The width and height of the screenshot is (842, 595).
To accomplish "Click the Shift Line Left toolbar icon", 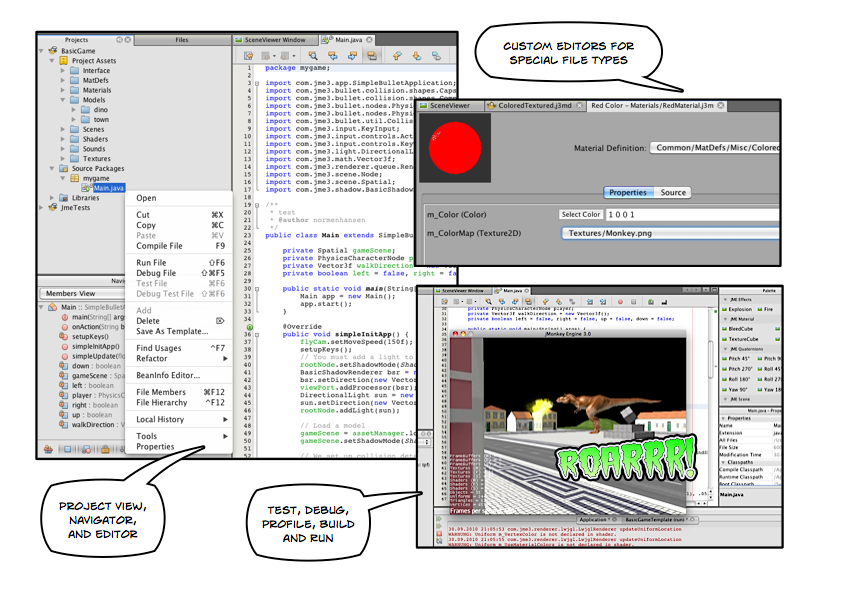I will pos(334,56).
